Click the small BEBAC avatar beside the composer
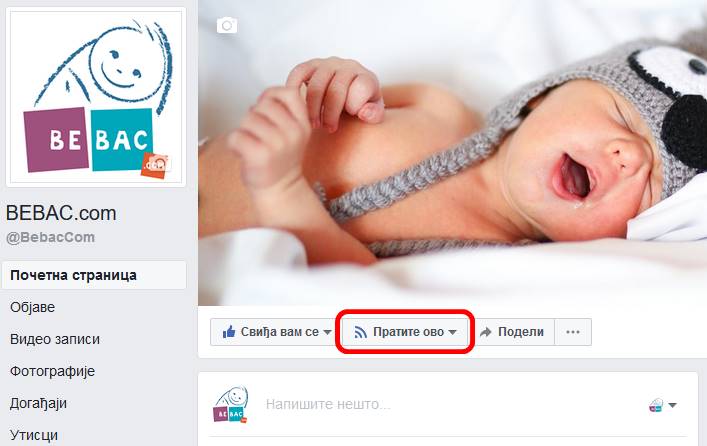 click(230, 404)
